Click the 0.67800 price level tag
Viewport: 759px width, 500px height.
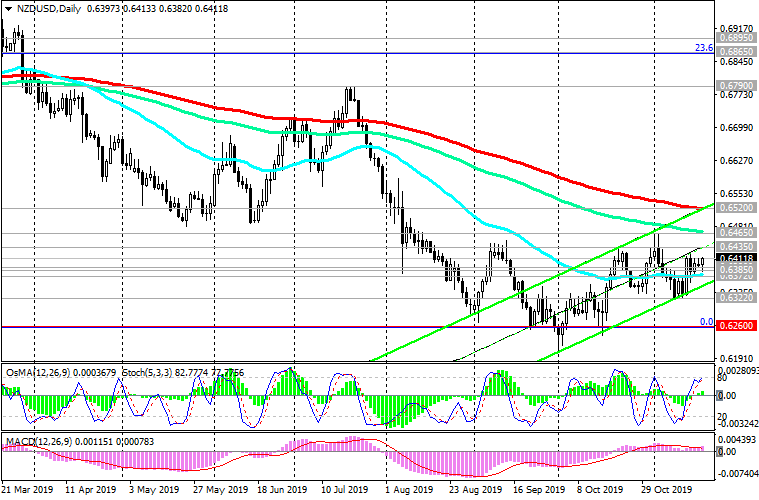[x=734, y=85]
